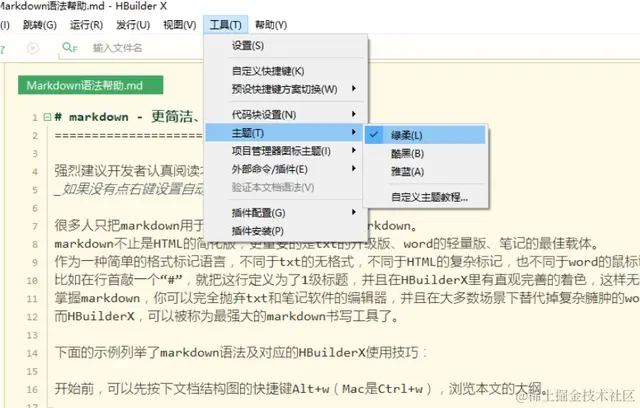This screenshot has width=640, height=408.
Task: Expand 项目管理器图标主题(I) submenu
Action: [286, 151]
